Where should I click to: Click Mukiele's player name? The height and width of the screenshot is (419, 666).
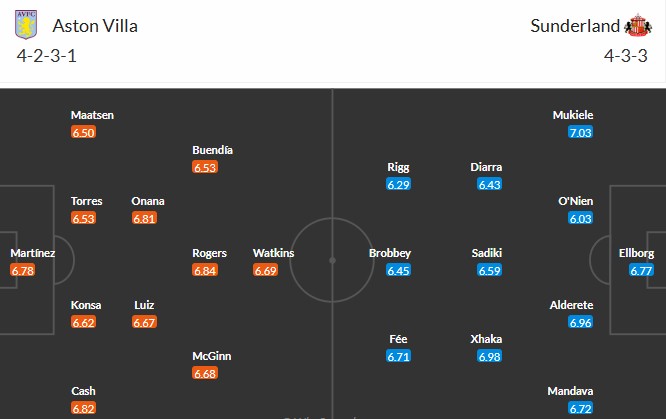coord(572,115)
